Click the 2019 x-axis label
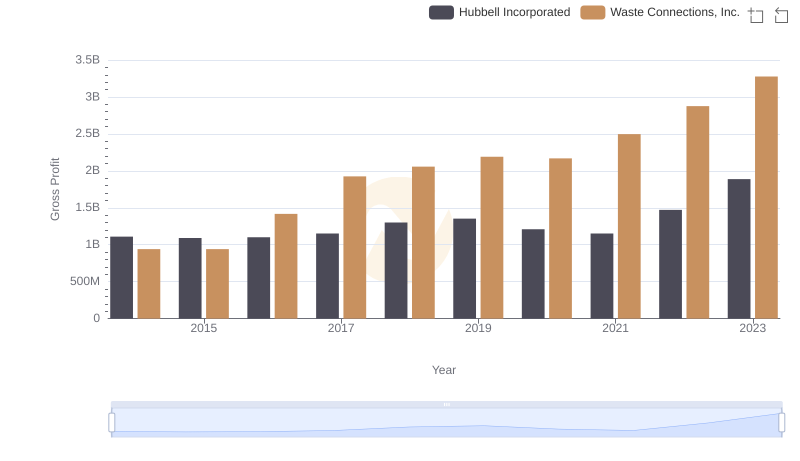Screen dimensions: 800x461 click(478, 328)
